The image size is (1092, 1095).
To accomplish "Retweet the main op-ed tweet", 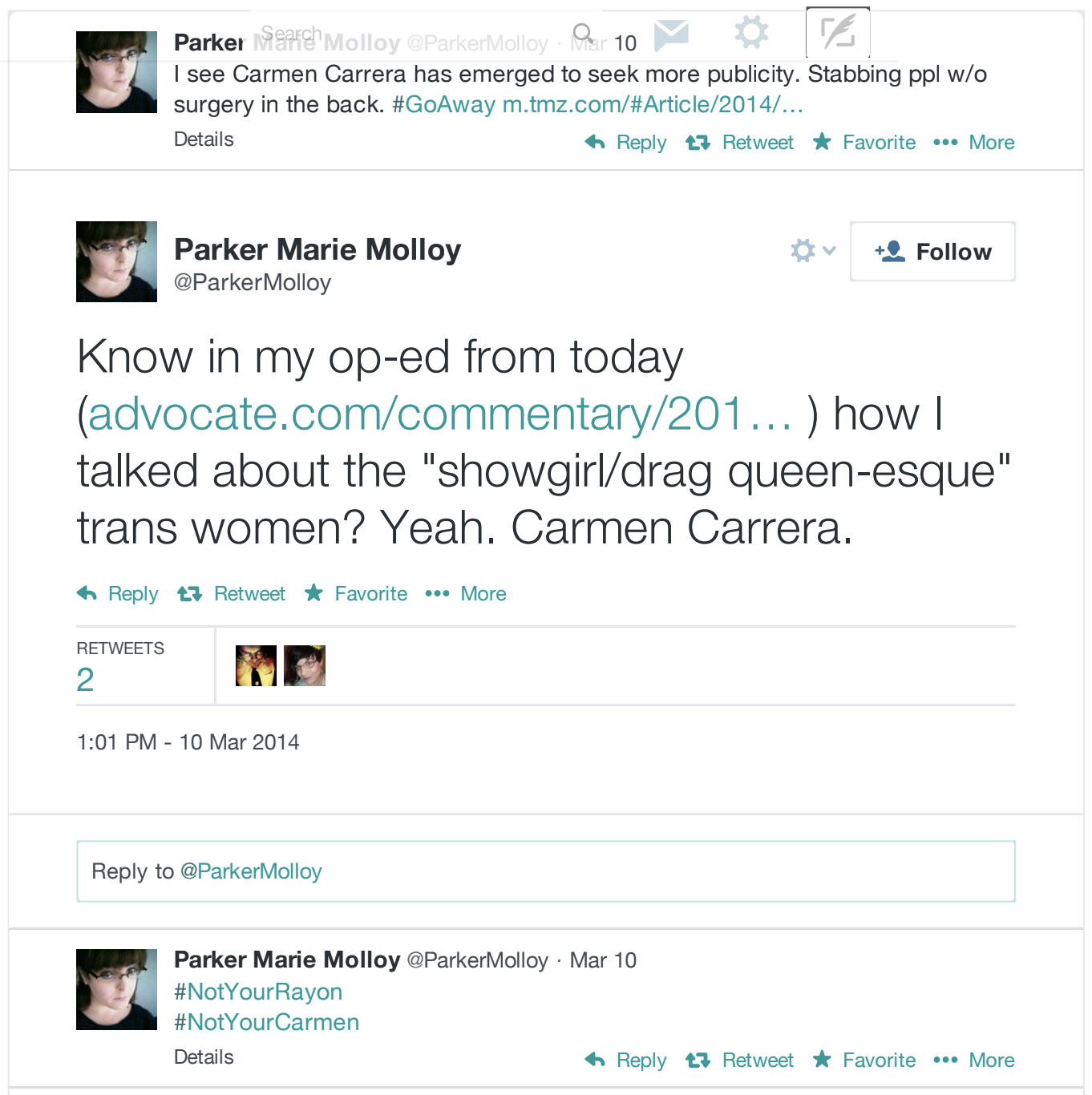I will pyautogui.click(x=232, y=594).
